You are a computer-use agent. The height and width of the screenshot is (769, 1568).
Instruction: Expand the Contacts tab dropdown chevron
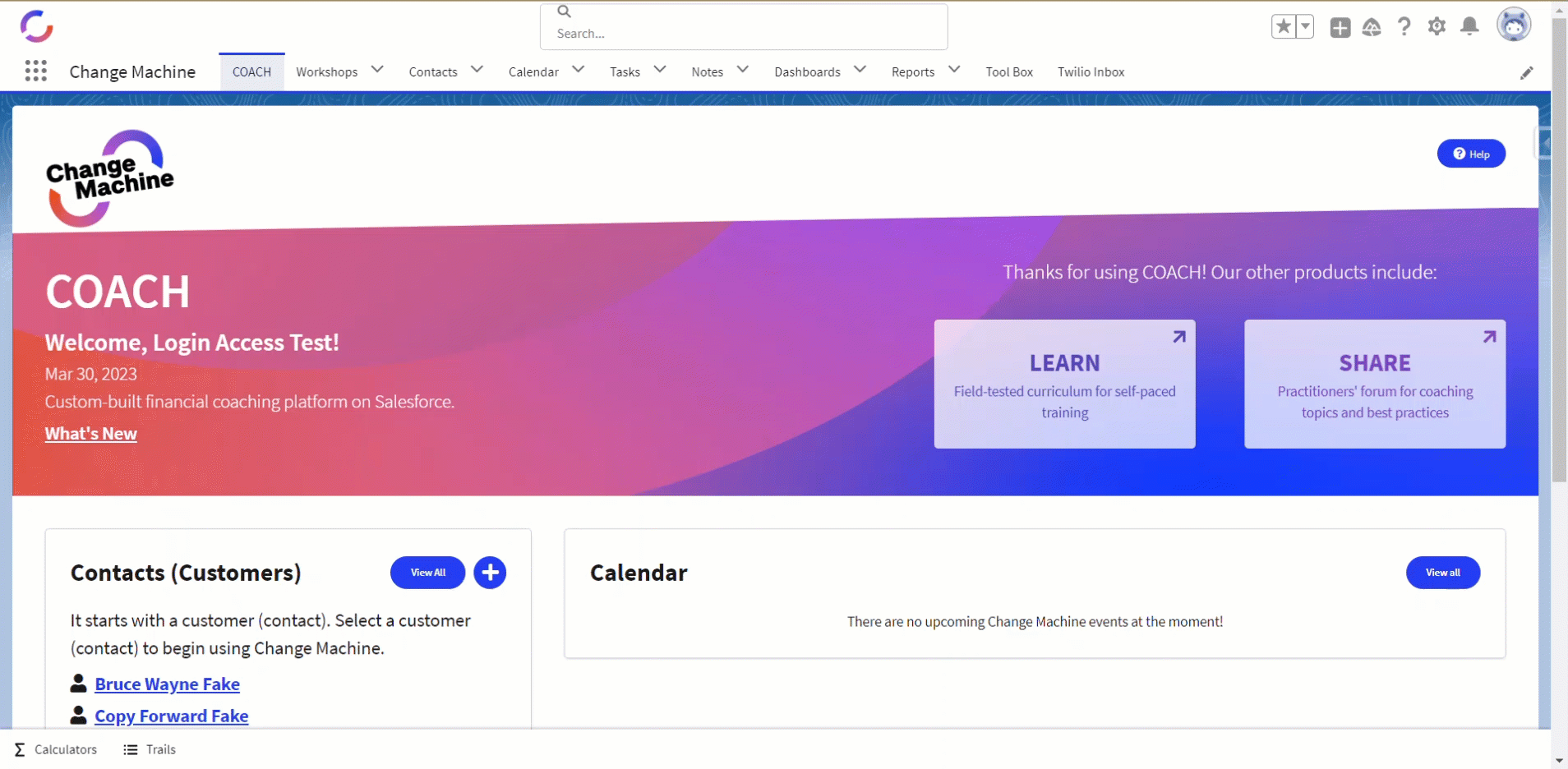(477, 70)
